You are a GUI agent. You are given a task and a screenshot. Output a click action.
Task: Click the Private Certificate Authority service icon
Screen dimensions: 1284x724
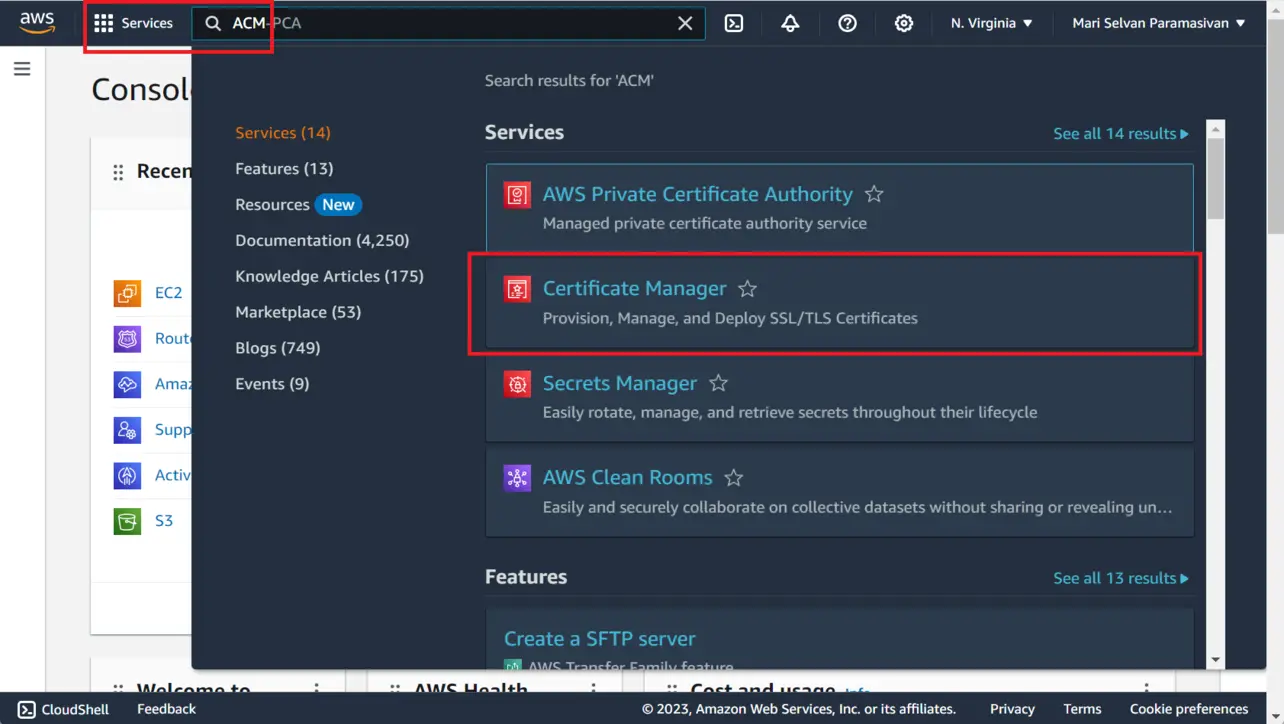click(x=517, y=195)
